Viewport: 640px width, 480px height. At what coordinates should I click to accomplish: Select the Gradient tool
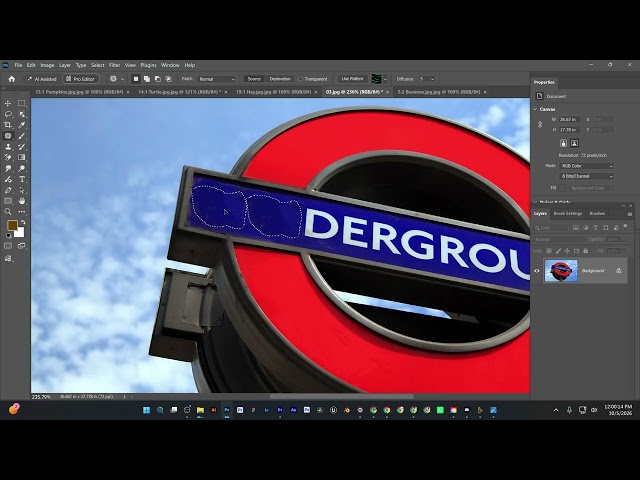[x=22, y=158]
